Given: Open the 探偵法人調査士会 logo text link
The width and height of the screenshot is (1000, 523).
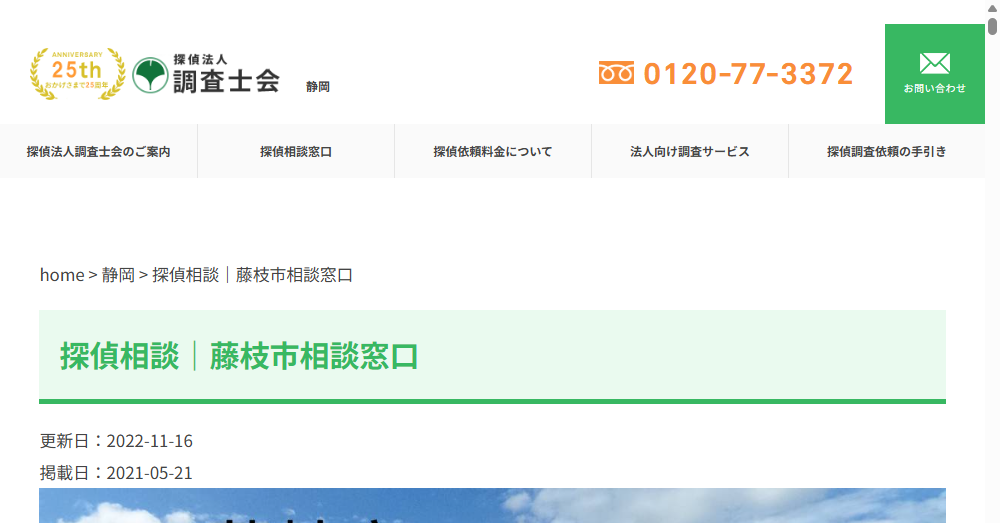Looking at the screenshot, I should (x=225, y=74).
